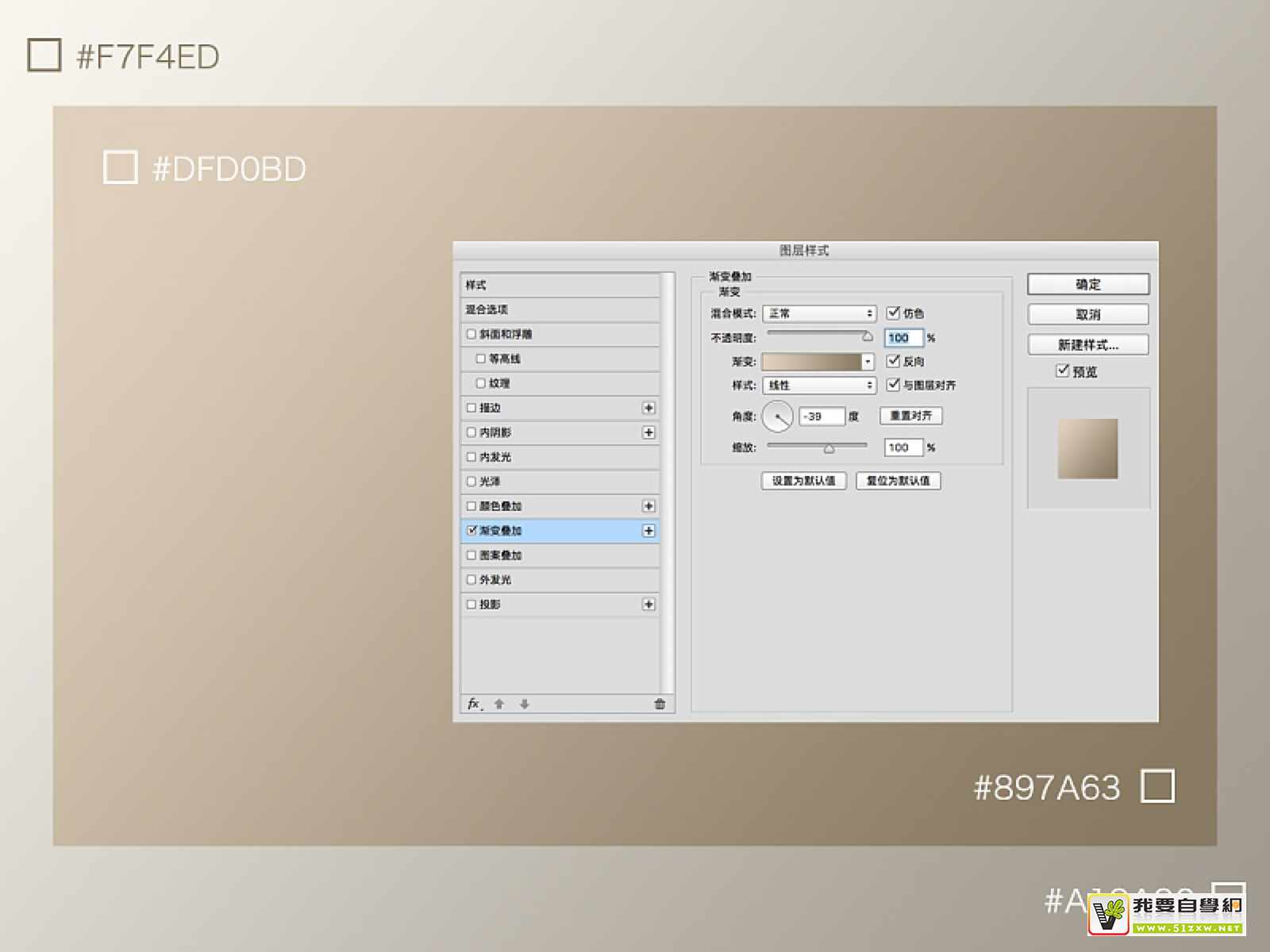This screenshot has width=1270, height=952.
Task: Click the angle field showing -39
Action: pyautogui.click(x=822, y=416)
